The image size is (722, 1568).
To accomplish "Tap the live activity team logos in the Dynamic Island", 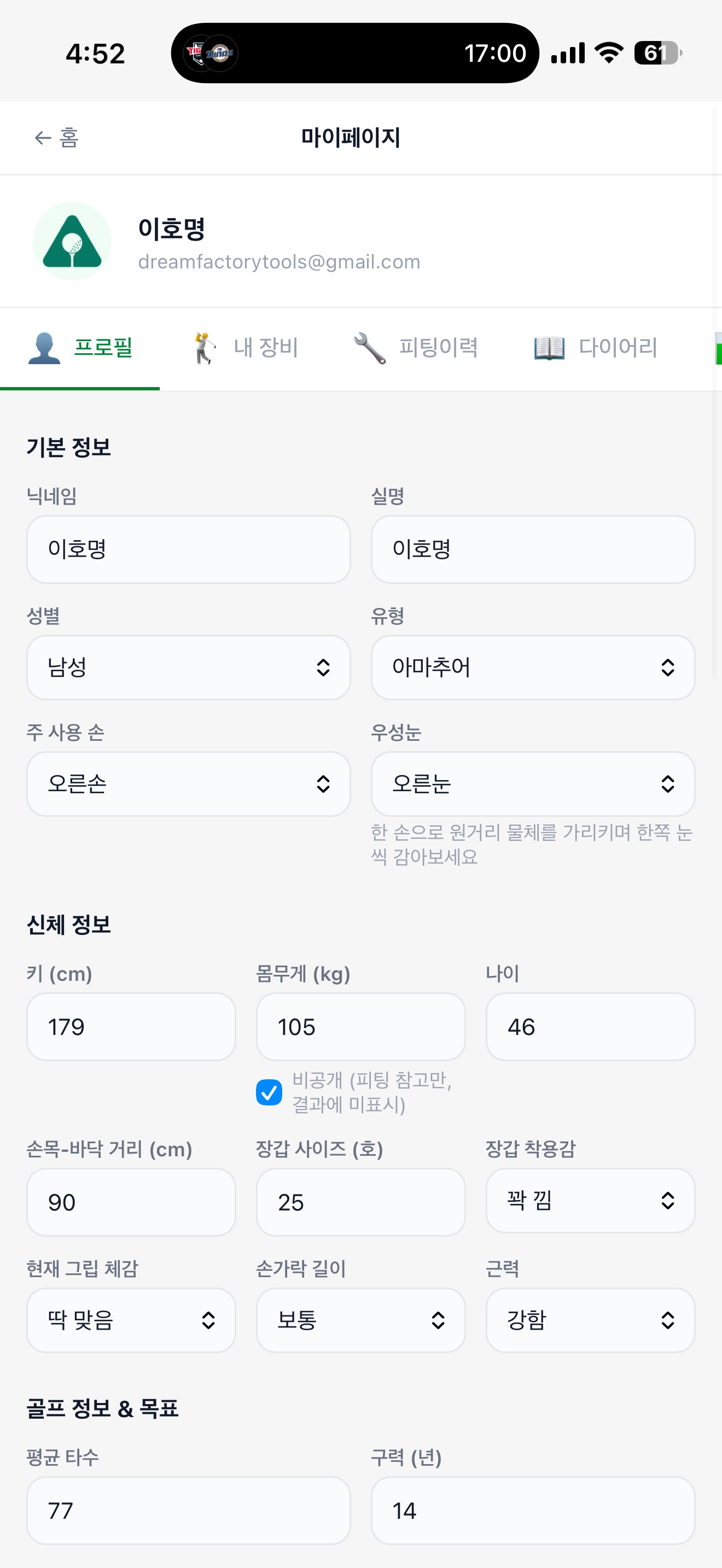I will click(211, 54).
